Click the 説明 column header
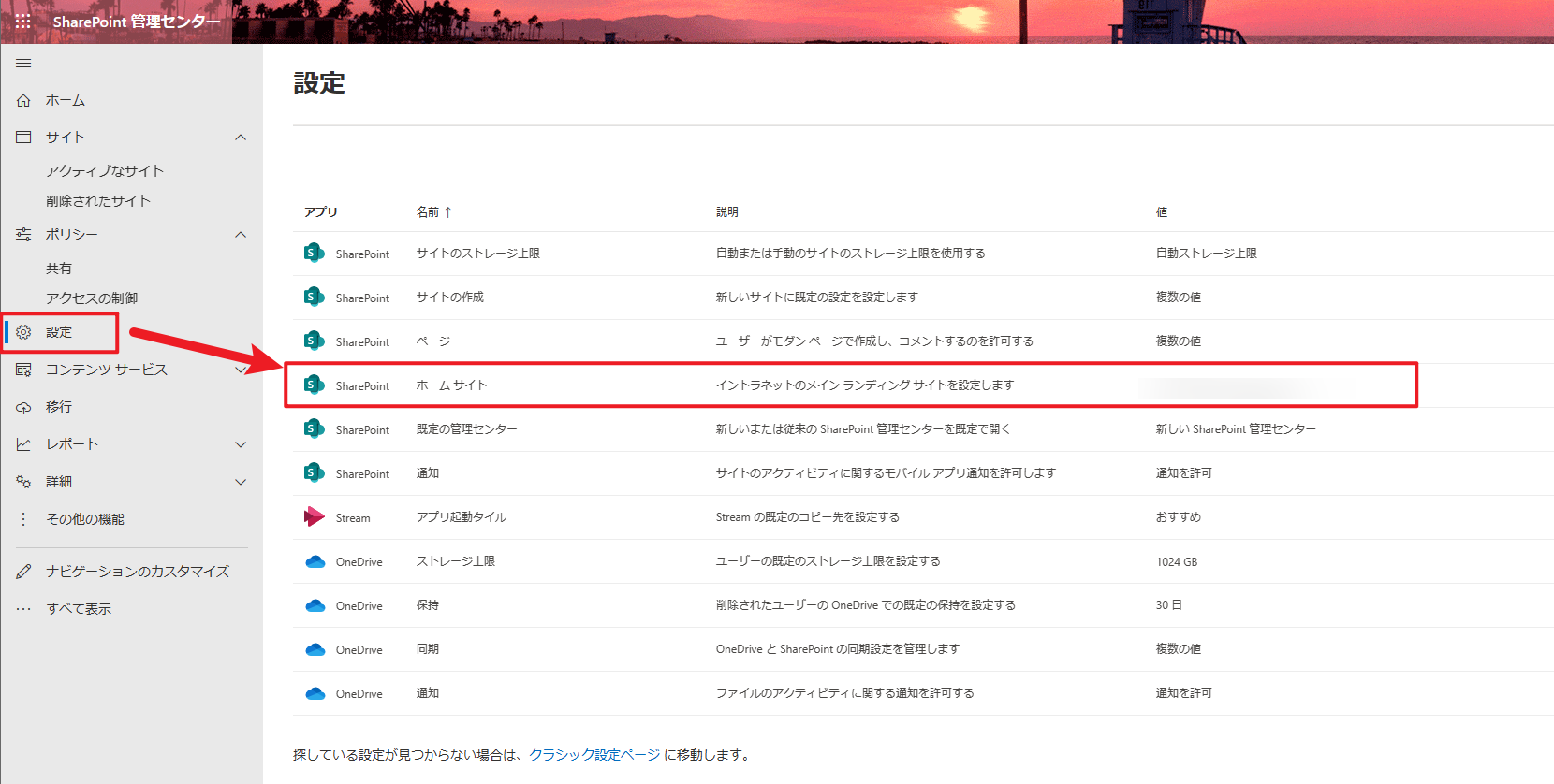This screenshot has height=784, width=1554. pyautogui.click(x=727, y=212)
